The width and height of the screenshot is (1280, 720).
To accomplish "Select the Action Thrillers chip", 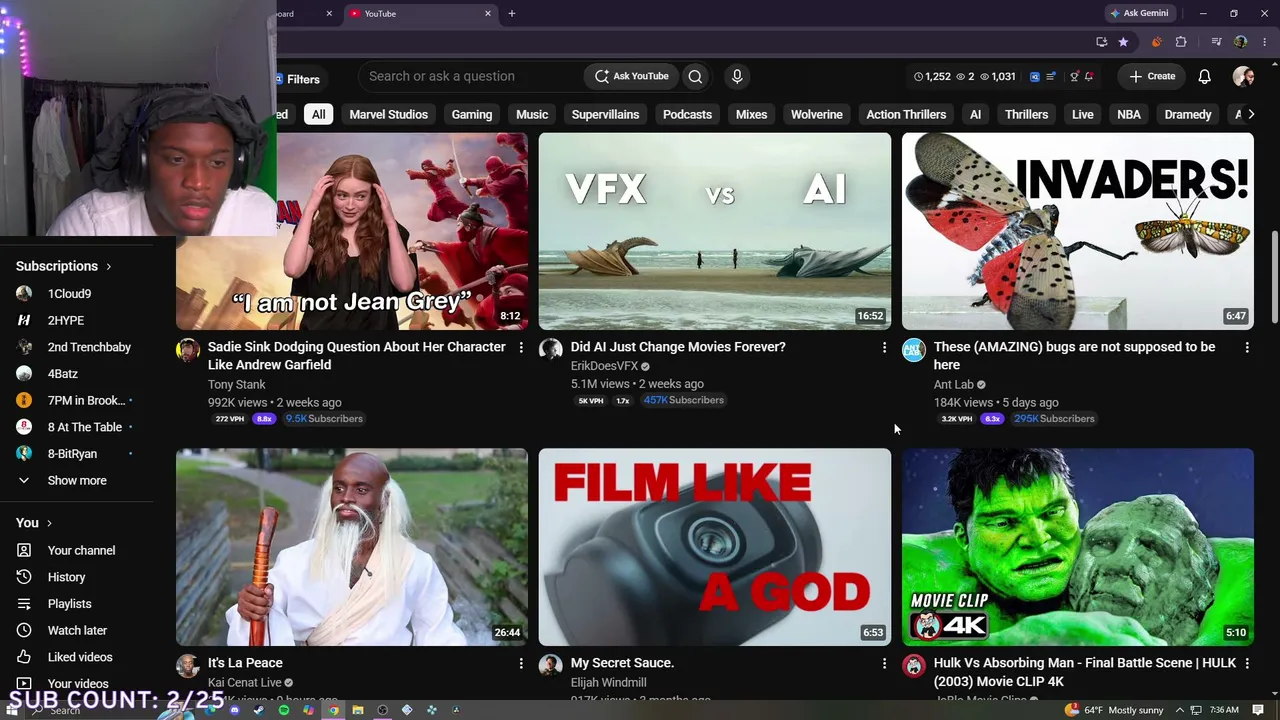I will point(906,114).
